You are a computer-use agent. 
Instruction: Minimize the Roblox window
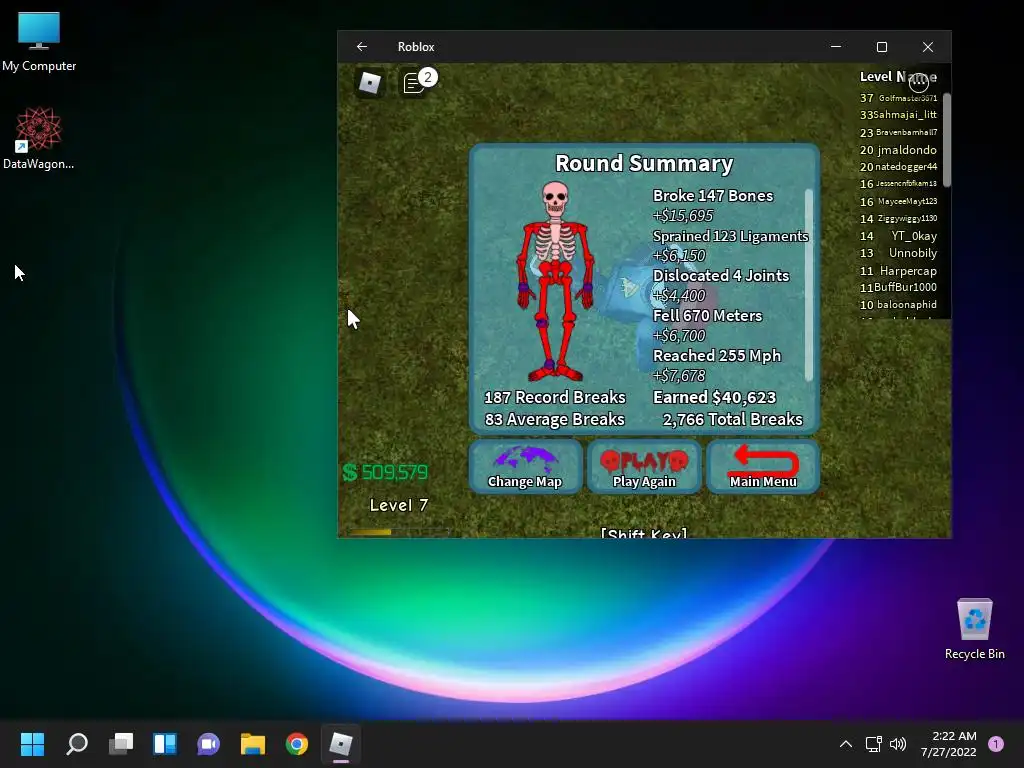(x=836, y=47)
